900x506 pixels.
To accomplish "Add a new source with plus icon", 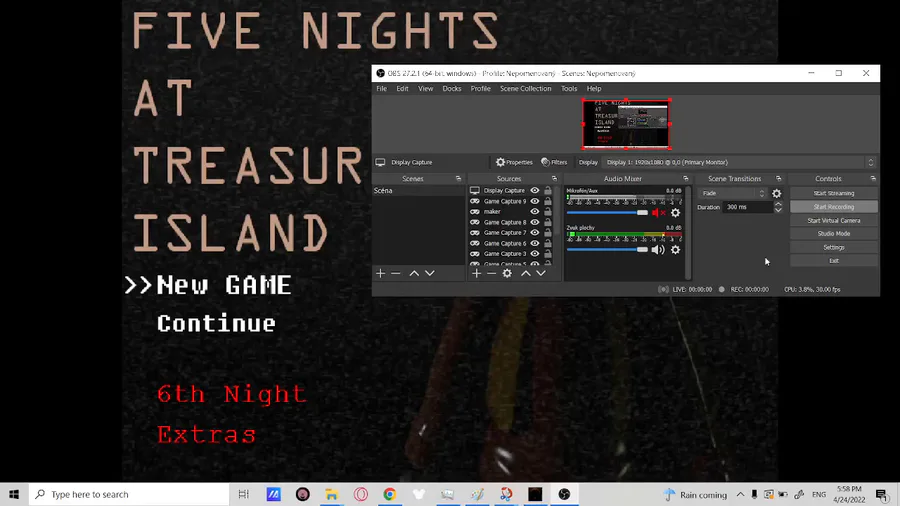I will click(x=476, y=274).
